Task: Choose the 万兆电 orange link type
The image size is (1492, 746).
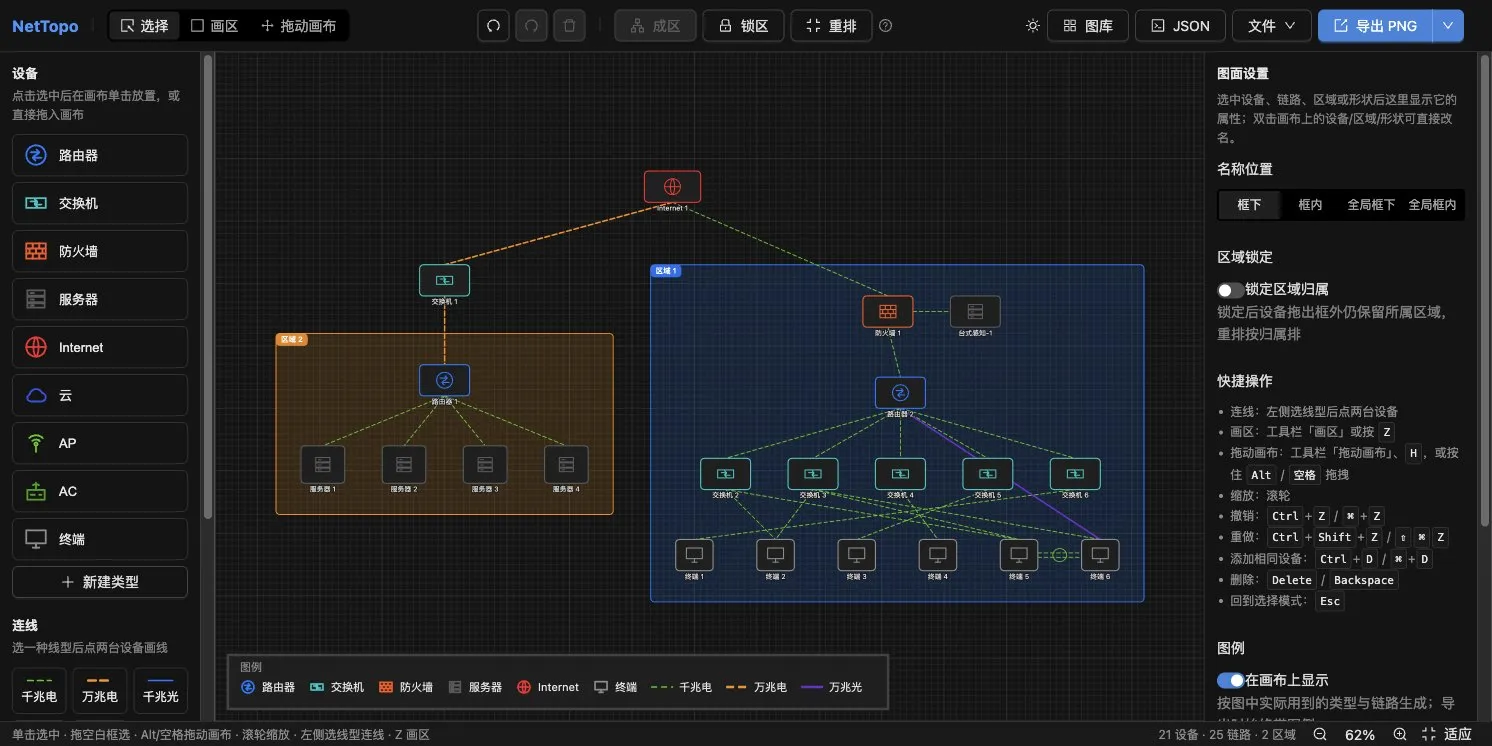Action: [x=100, y=691]
